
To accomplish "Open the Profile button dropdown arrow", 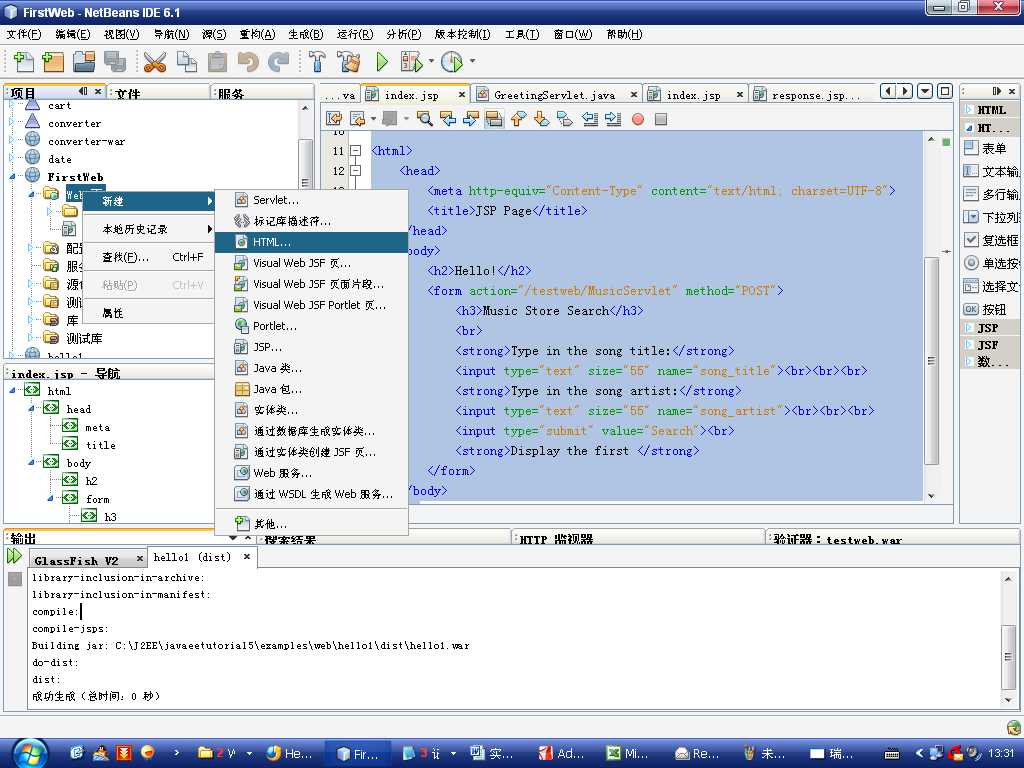I will click(472, 62).
